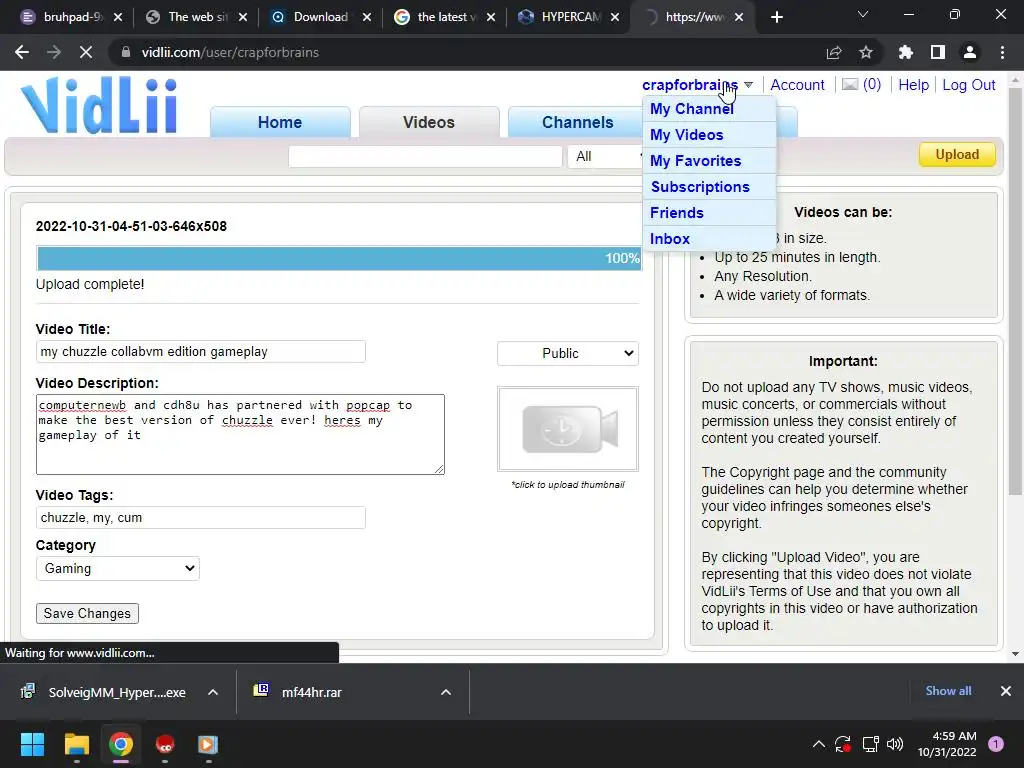The height and width of the screenshot is (768, 1024).
Task: Open the clock showing 4:59 AM
Action: tap(947, 744)
